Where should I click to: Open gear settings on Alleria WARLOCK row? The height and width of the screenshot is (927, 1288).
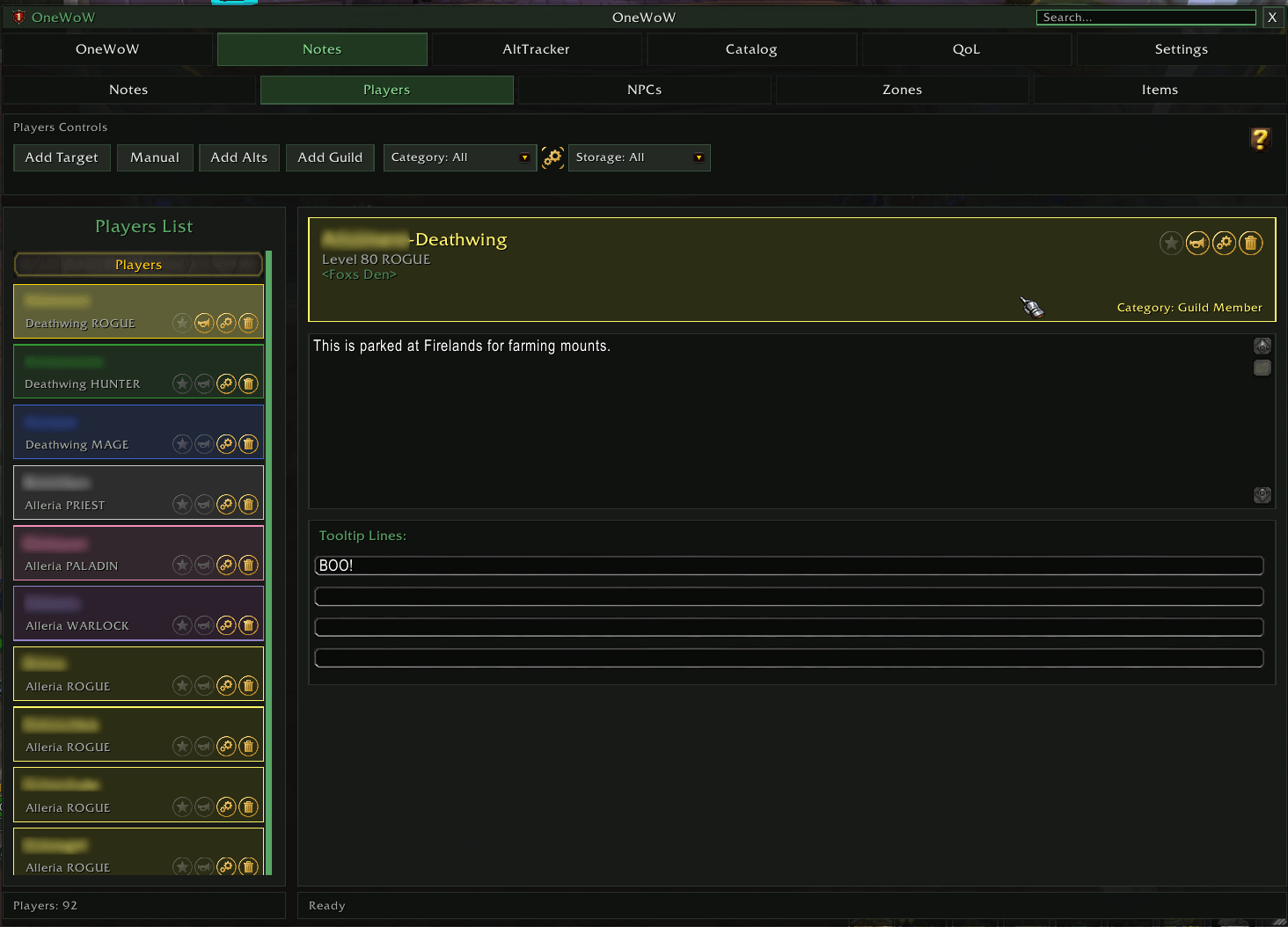(226, 625)
